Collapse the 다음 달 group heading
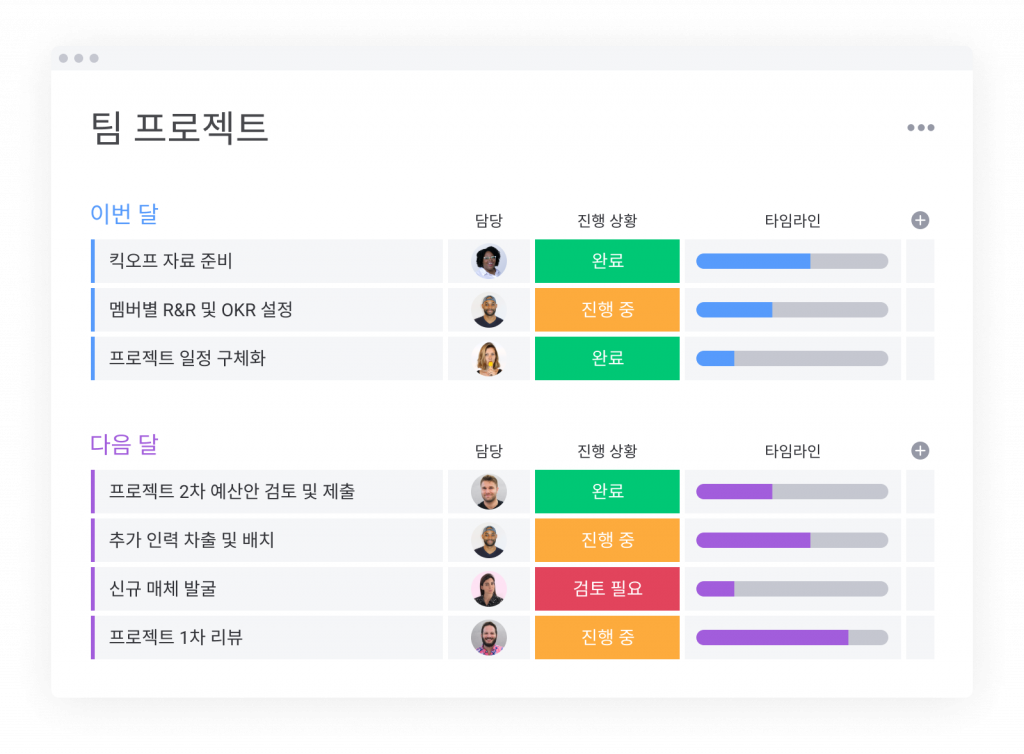Viewport: 1024px width, 754px height. tap(124, 445)
